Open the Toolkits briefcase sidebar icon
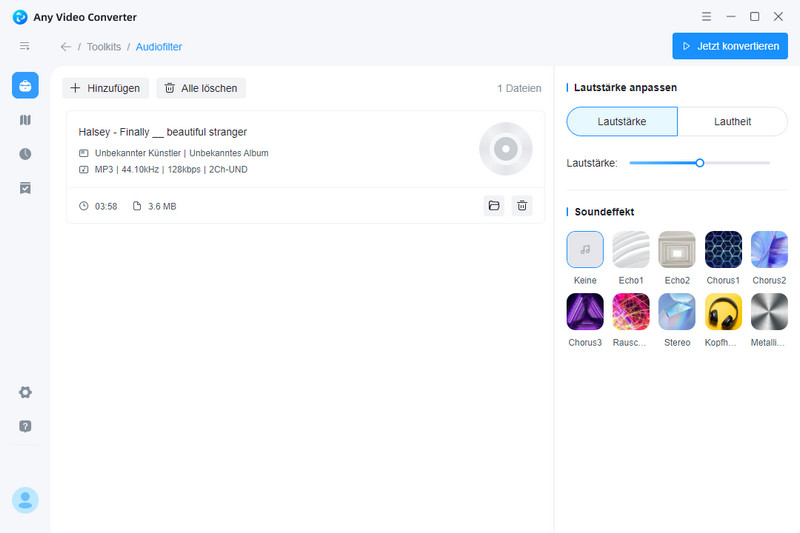 click(25, 85)
